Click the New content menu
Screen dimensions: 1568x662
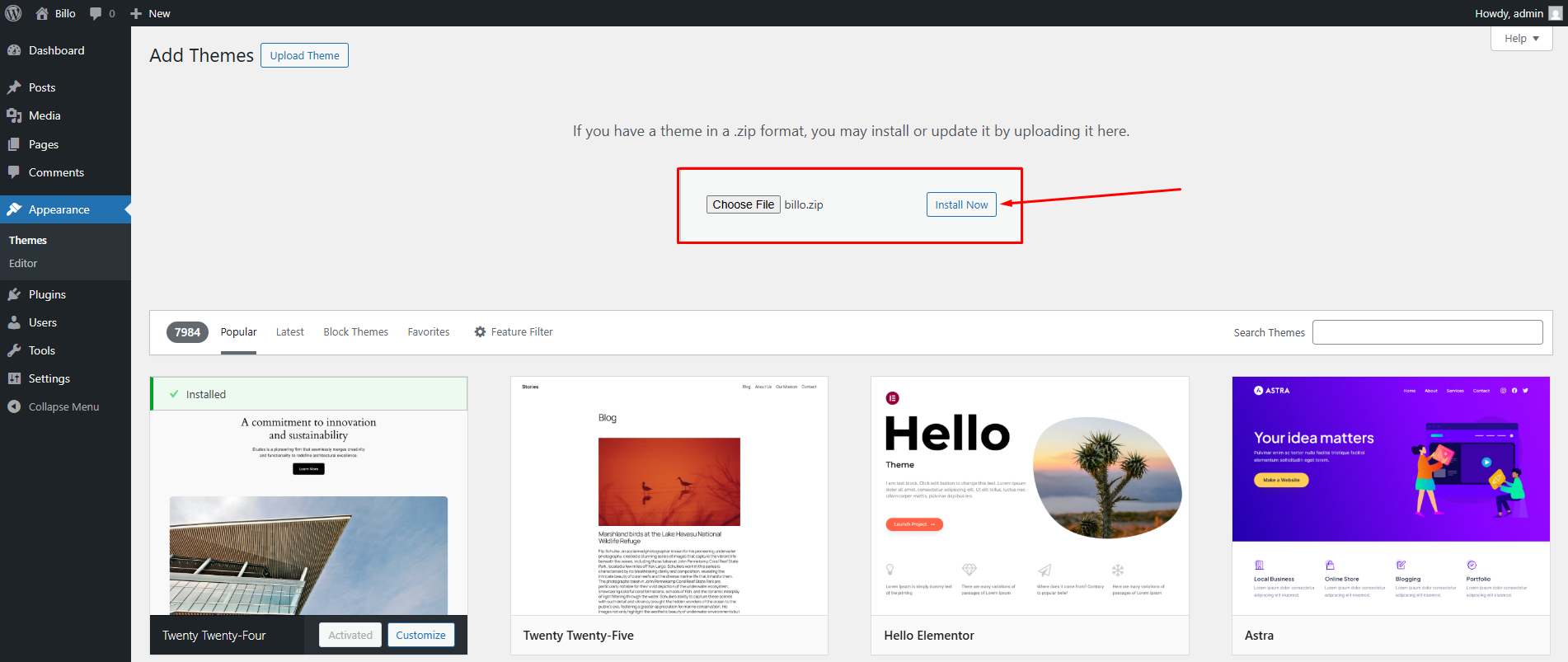[151, 13]
